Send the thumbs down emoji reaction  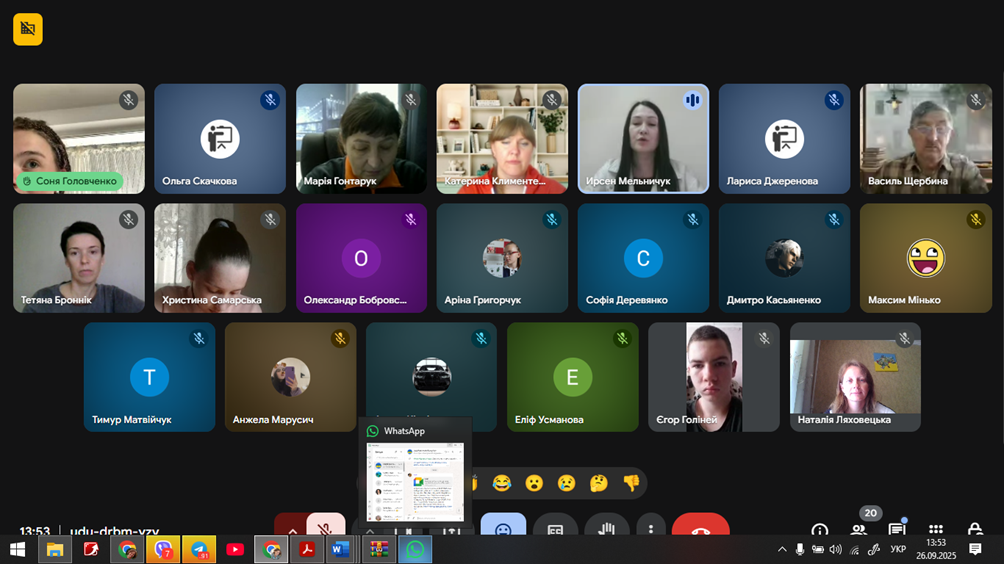coord(630,483)
